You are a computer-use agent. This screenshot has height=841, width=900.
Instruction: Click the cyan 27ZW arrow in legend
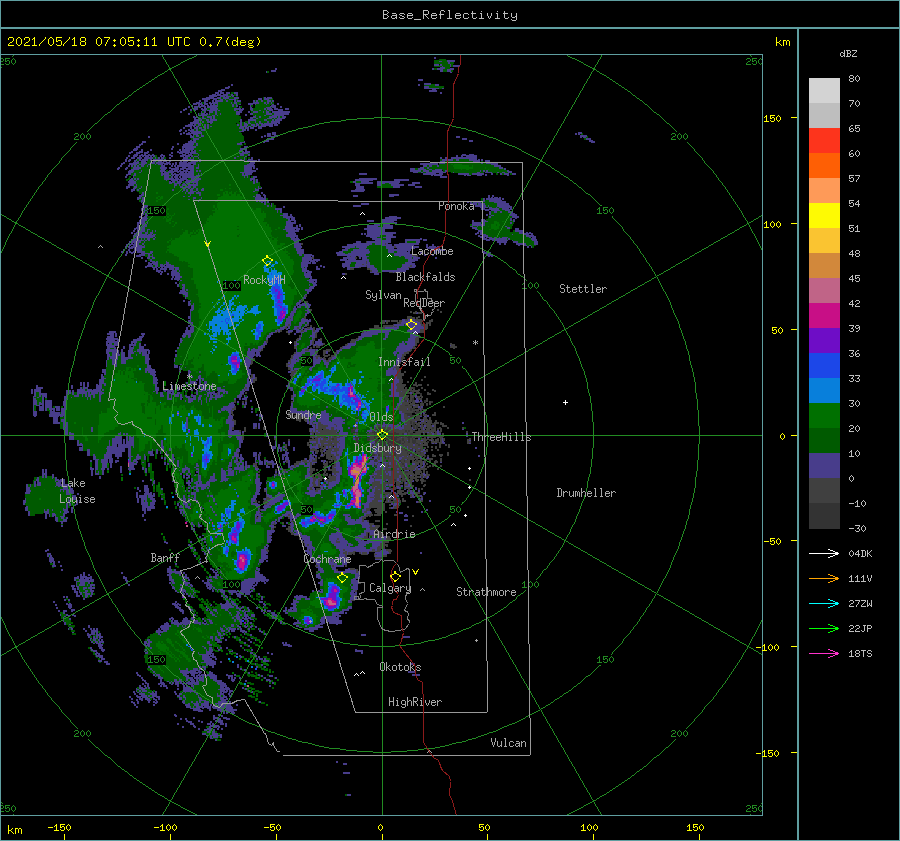(x=824, y=603)
